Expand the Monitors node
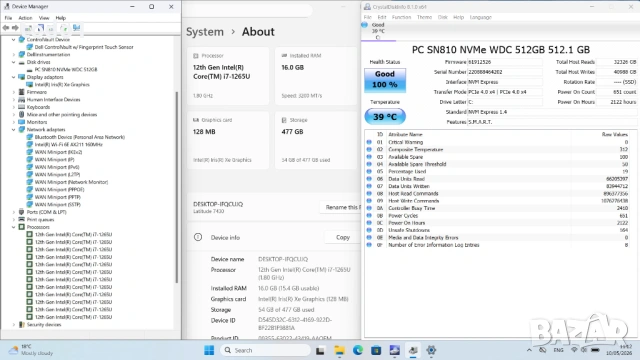The image size is (640, 360). [13, 122]
